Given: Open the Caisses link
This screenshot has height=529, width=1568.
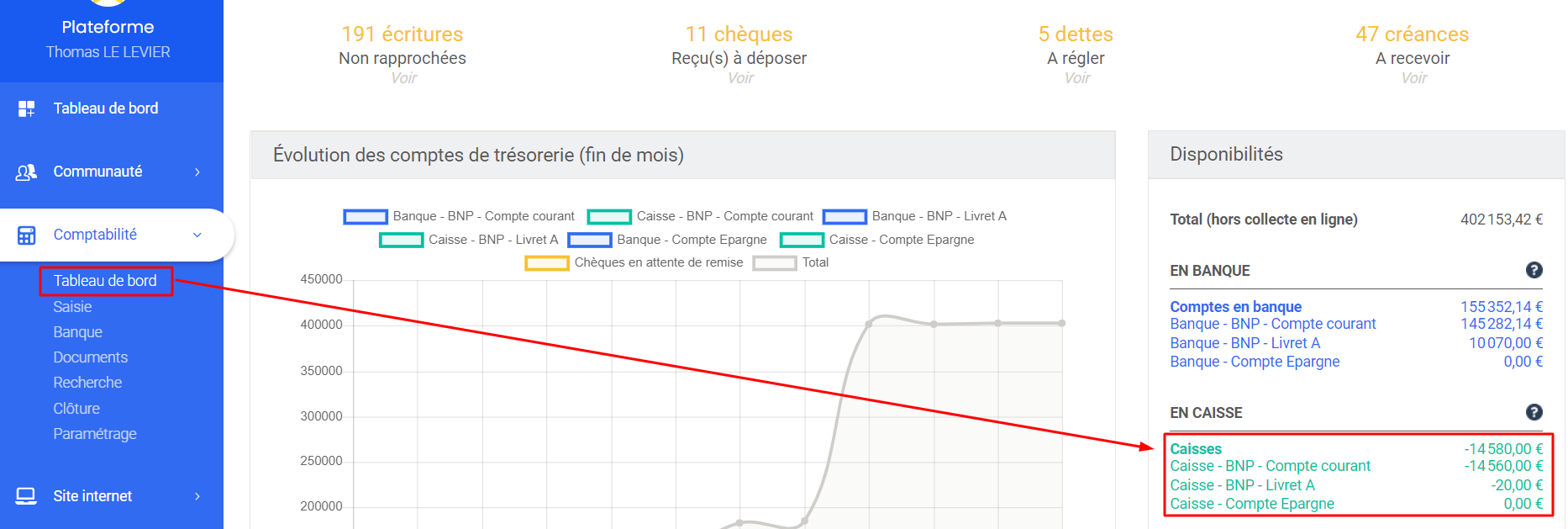Looking at the screenshot, I should 1196,449.
